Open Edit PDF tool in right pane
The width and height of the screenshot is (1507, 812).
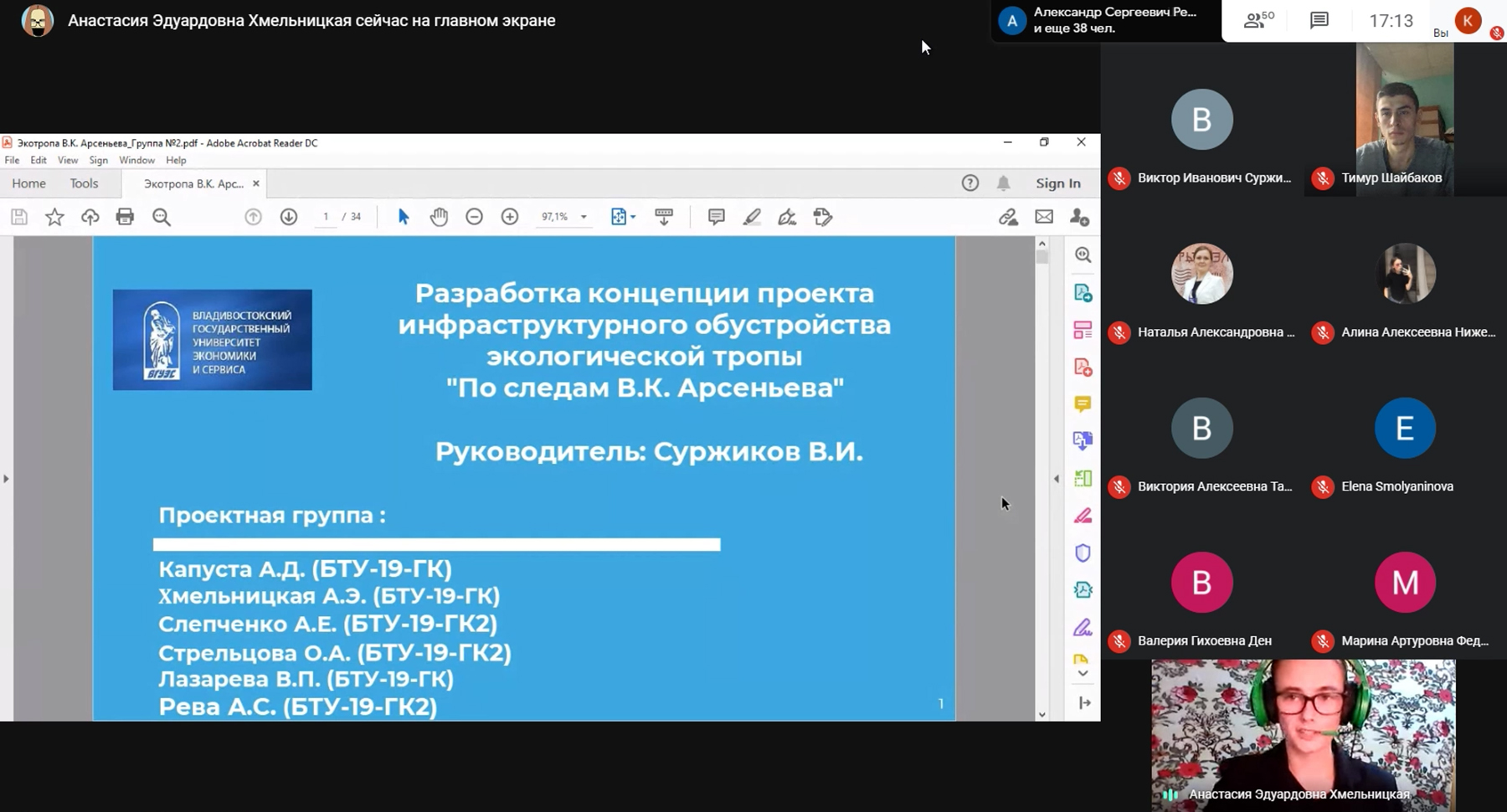1083,330
